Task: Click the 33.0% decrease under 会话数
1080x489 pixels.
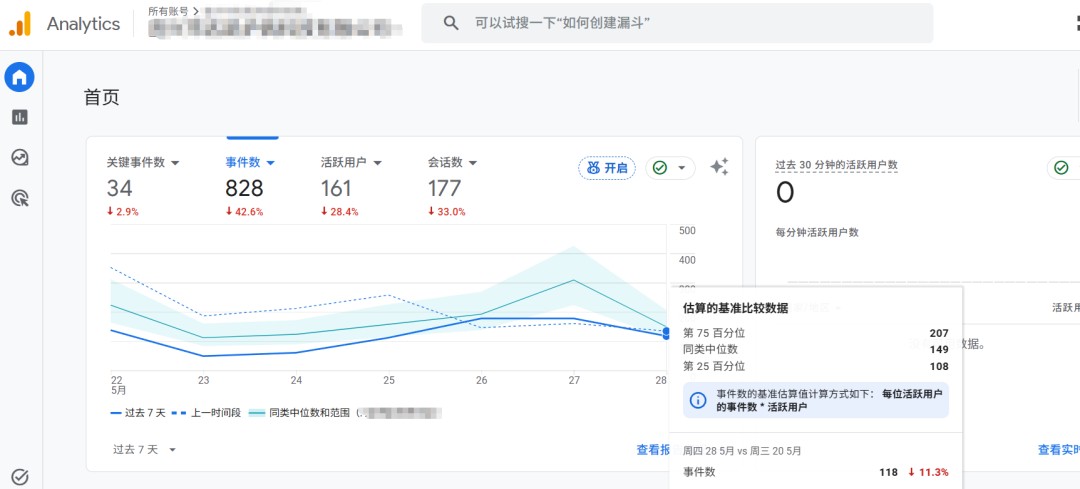Action: pos(446,212)
